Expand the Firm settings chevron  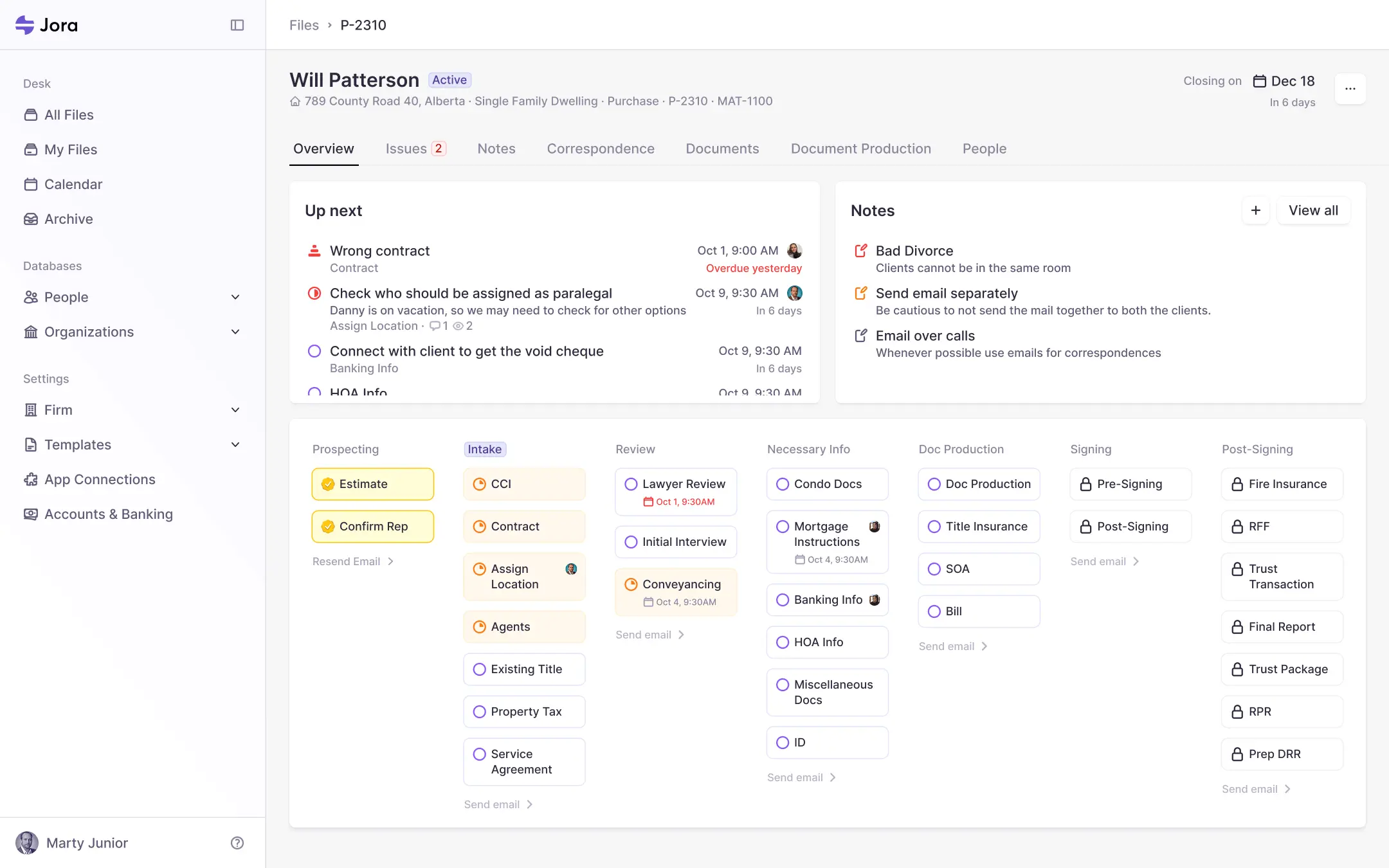tap(235, 410)
